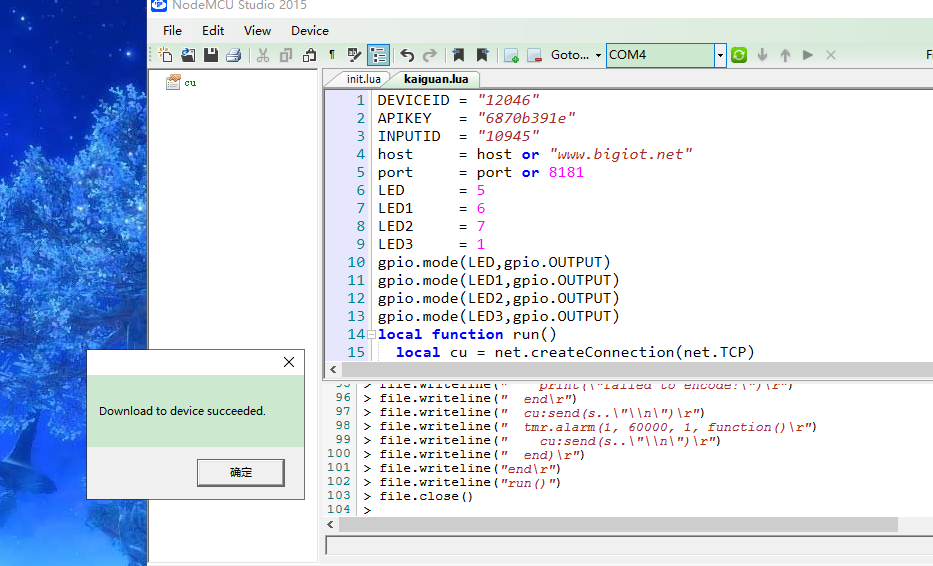
Task: Open the COM4 port dropdown
Action: coord(719,55)
